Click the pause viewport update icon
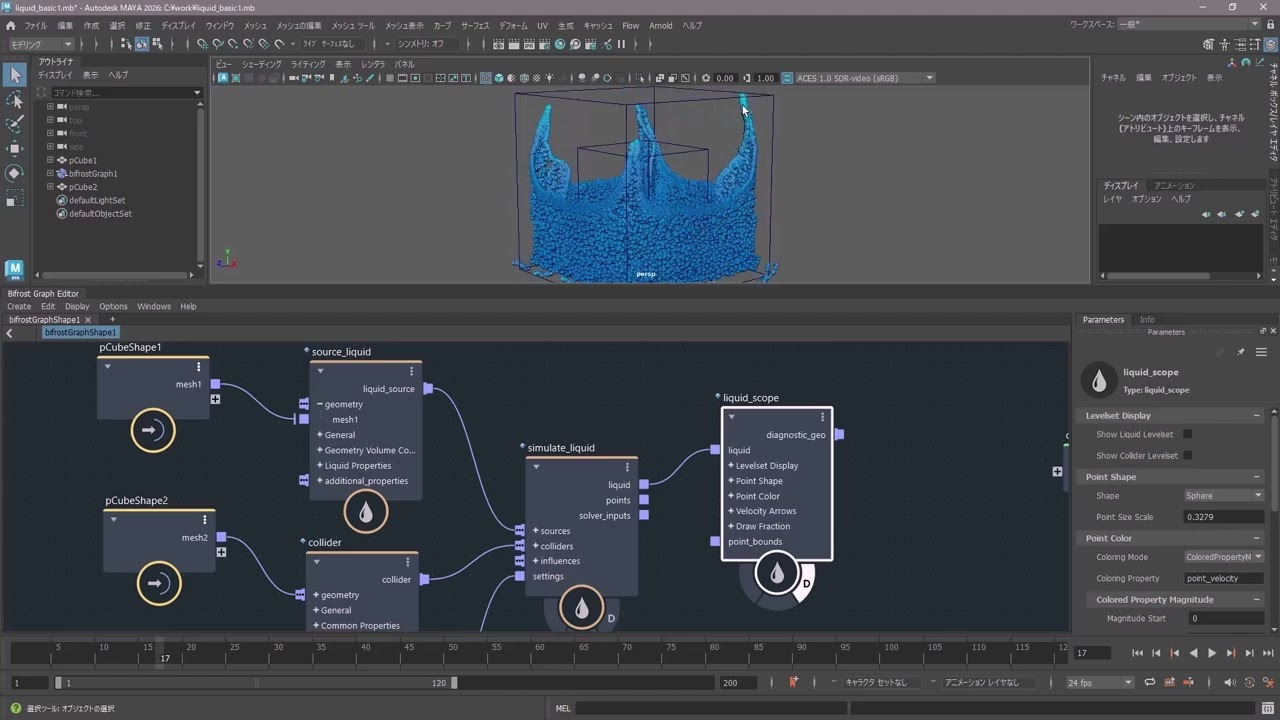 tap(621, 44)
